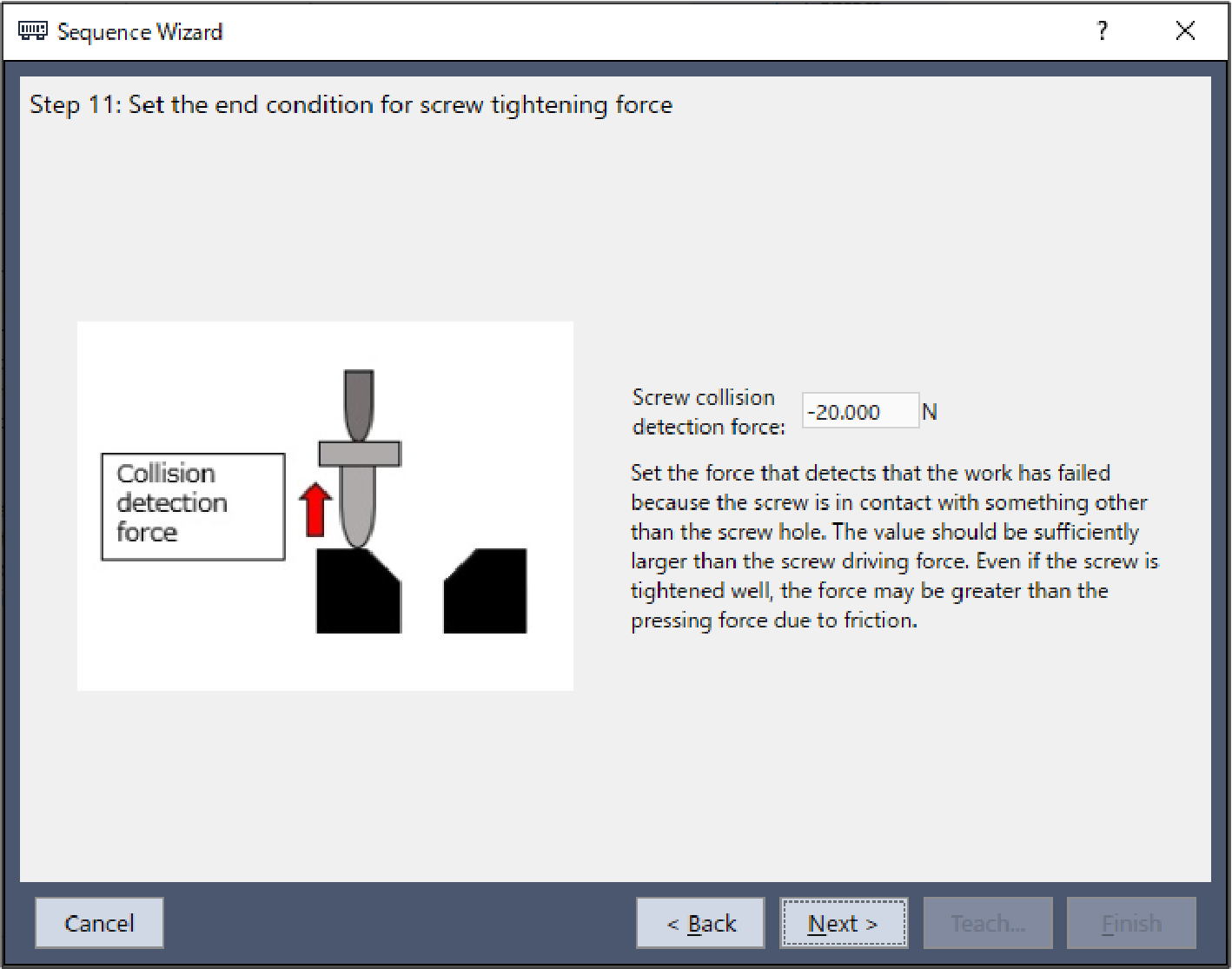Click the N unit label
The width and height of the screenshot is (1232, 969).
(930, 412)
